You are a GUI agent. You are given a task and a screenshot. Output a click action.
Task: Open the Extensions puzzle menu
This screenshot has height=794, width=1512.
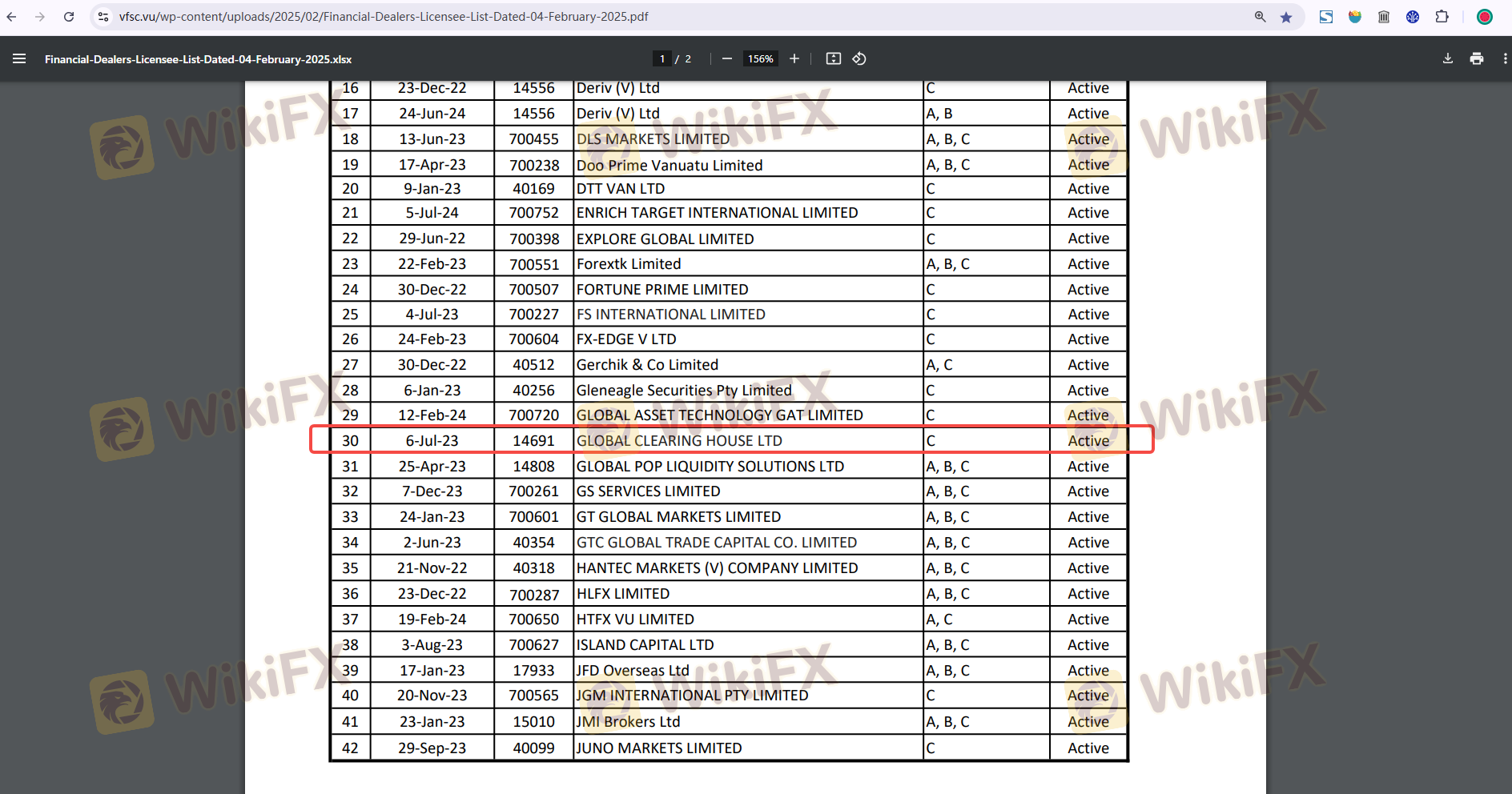point(1442,17)
